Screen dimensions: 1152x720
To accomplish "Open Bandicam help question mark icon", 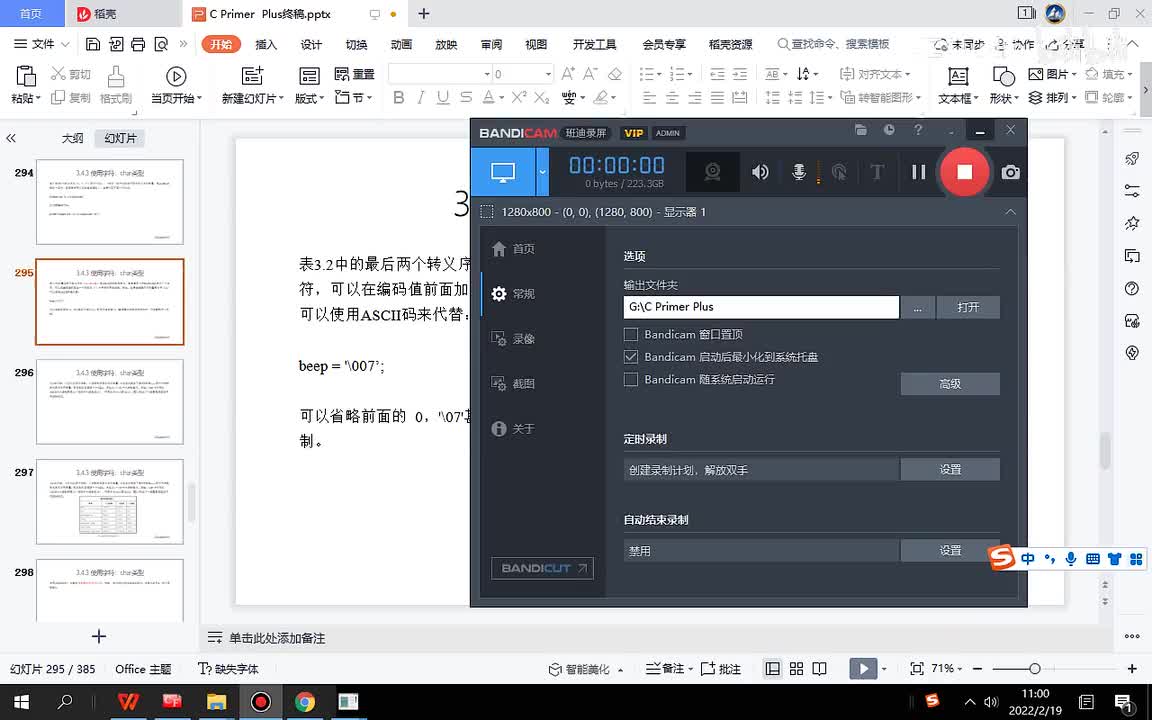I will (x=918, y=130).
